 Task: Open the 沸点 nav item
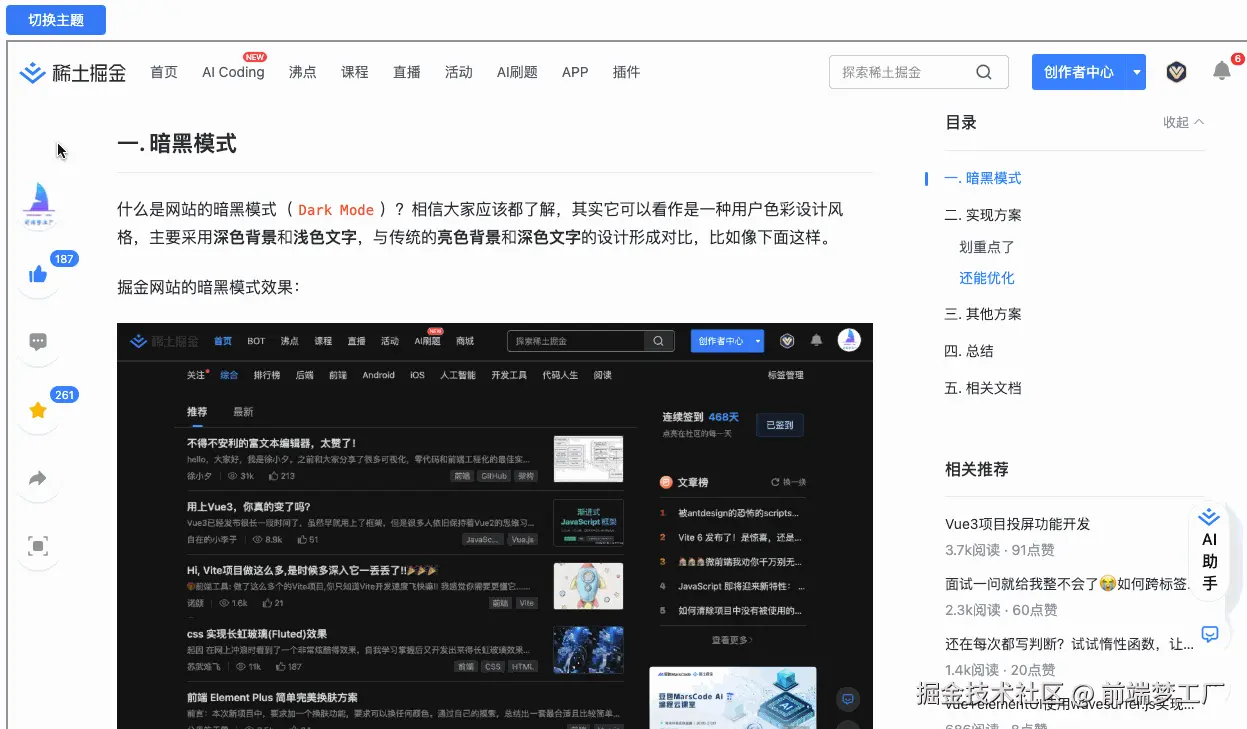point(303,72)
